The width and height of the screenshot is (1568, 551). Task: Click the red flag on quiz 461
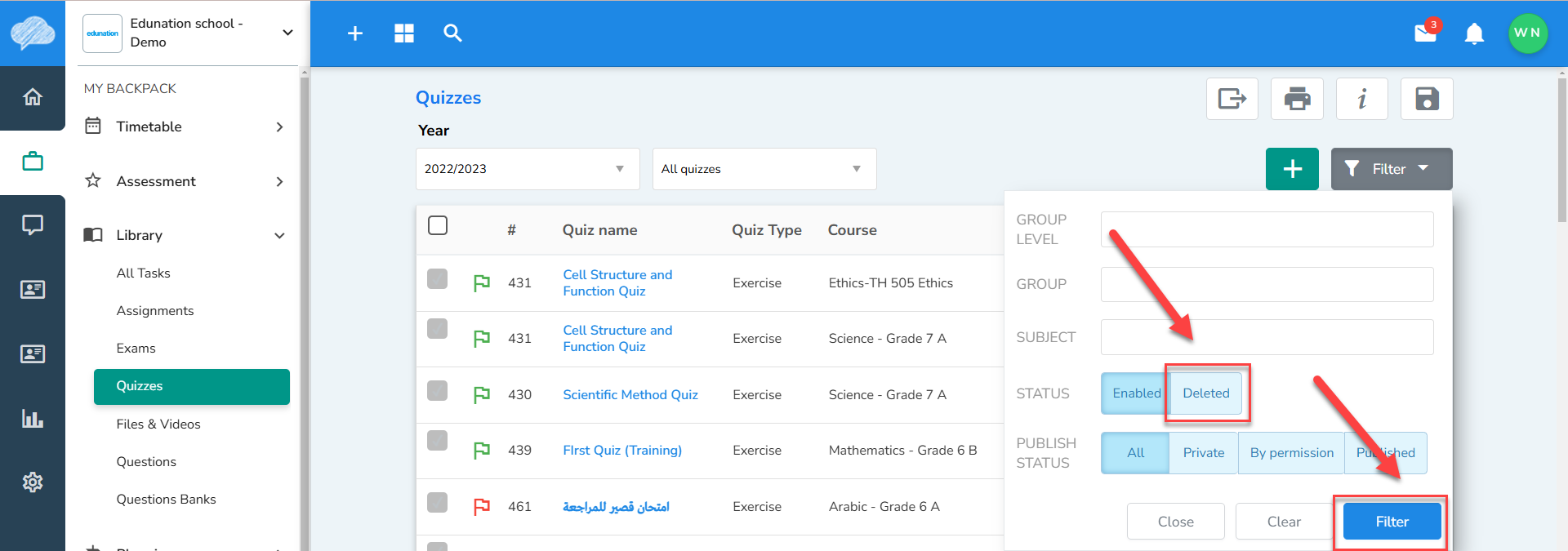tap(482, 507)
